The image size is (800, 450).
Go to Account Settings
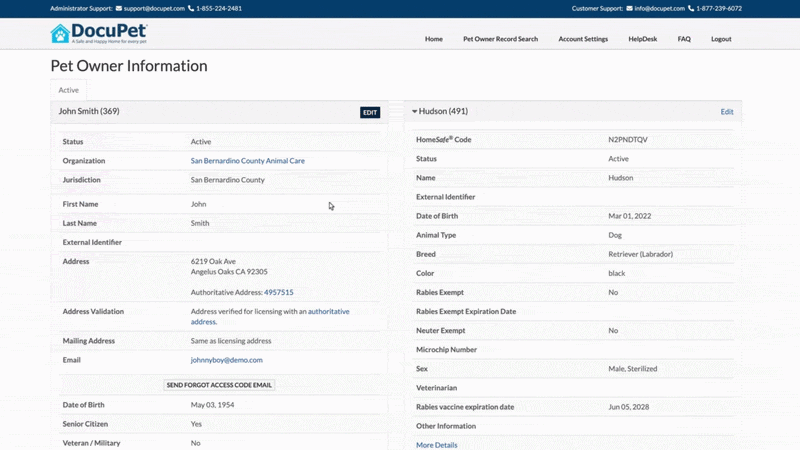[x=583, y=39]
